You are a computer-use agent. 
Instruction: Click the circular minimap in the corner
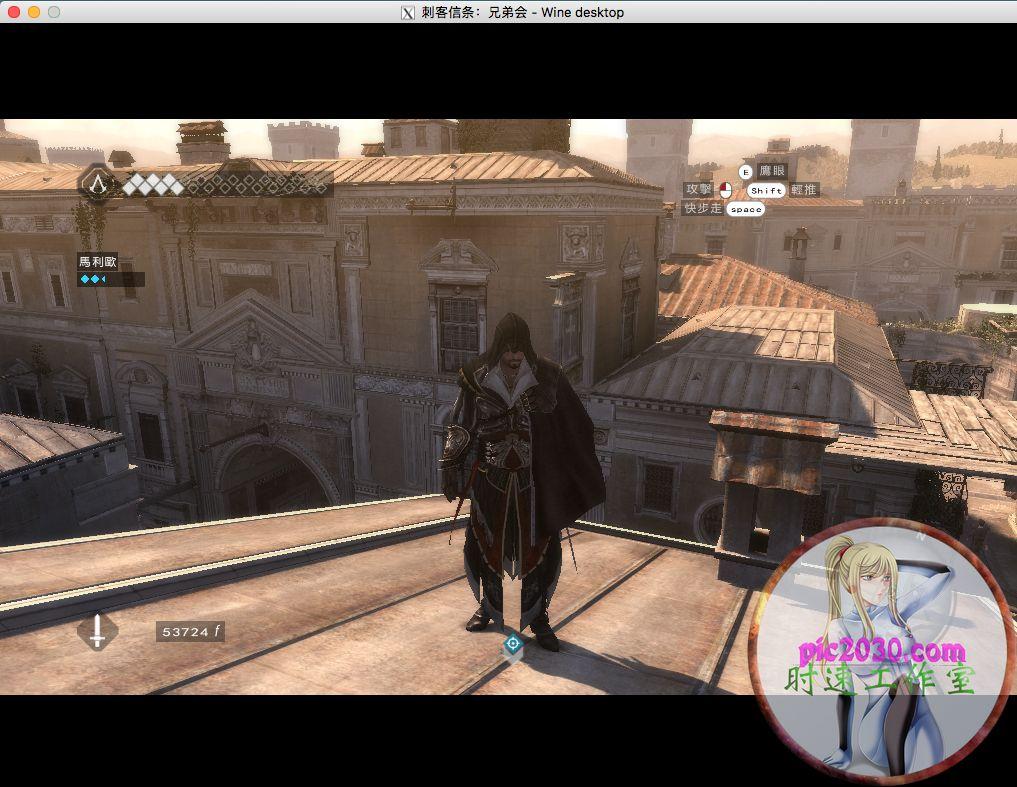click(x=880, y=650)
